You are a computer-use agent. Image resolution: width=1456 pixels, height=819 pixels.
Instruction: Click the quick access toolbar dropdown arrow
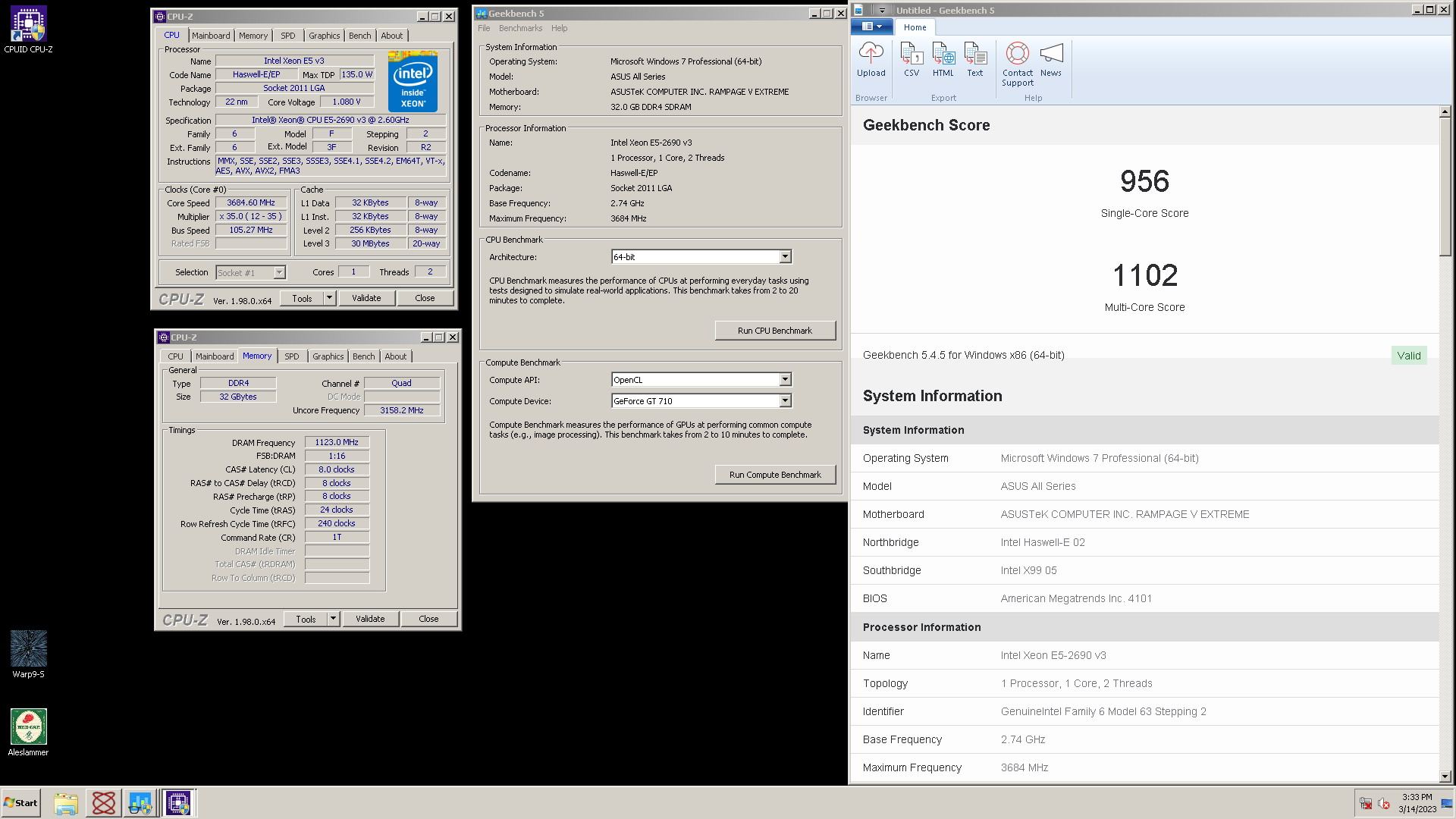[882, 10]
